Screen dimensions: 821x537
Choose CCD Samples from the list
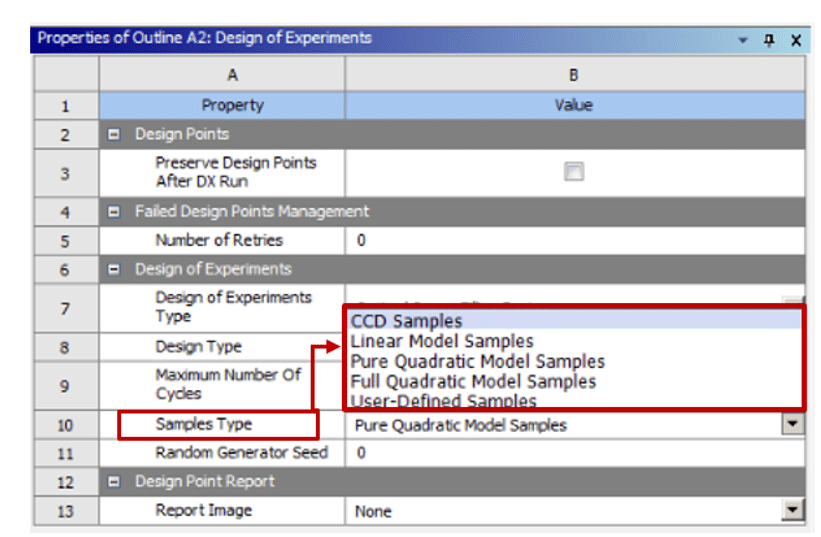(x=406, y=321)
